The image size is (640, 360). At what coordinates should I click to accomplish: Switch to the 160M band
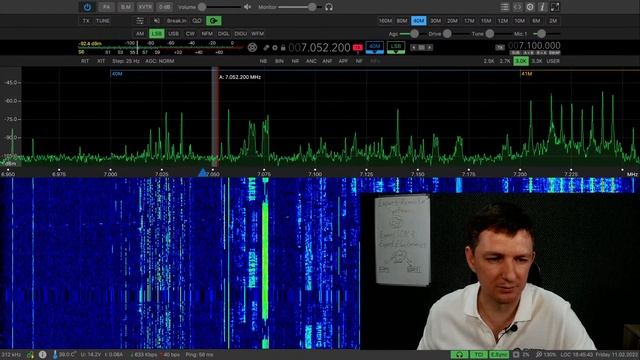[385, 21]
